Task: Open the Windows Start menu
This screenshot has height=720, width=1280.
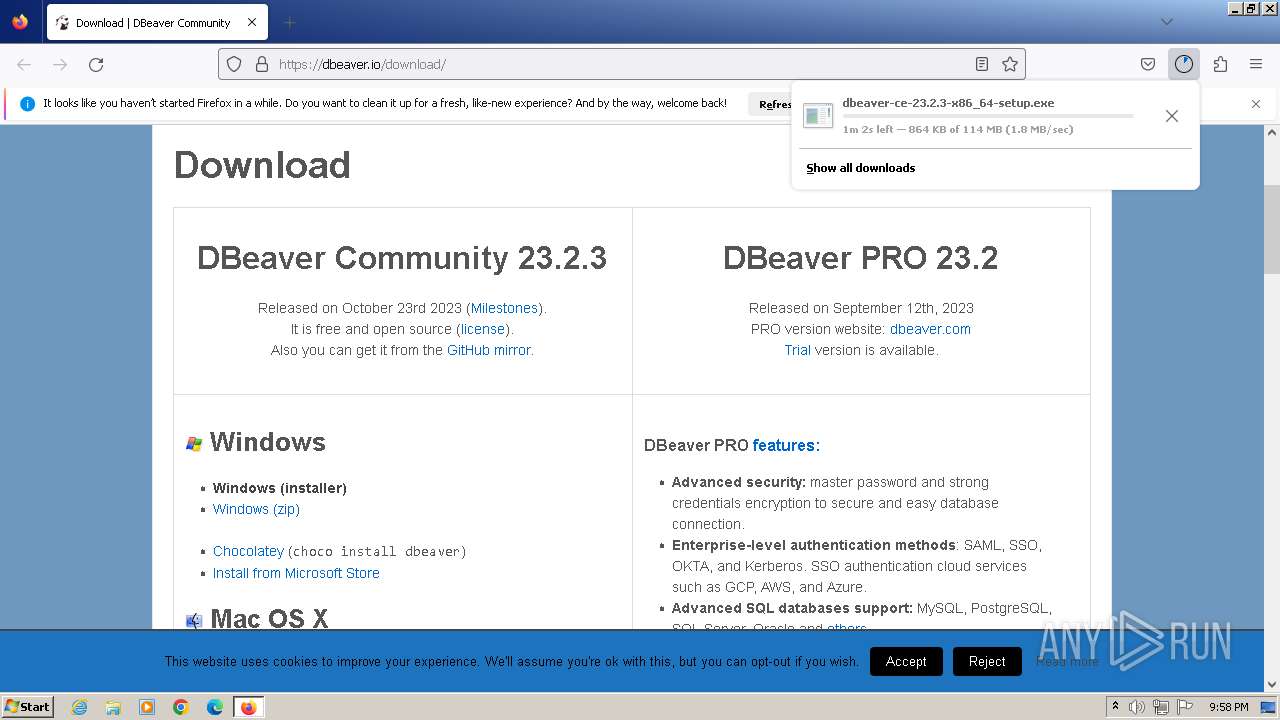Action: point(28,706)
